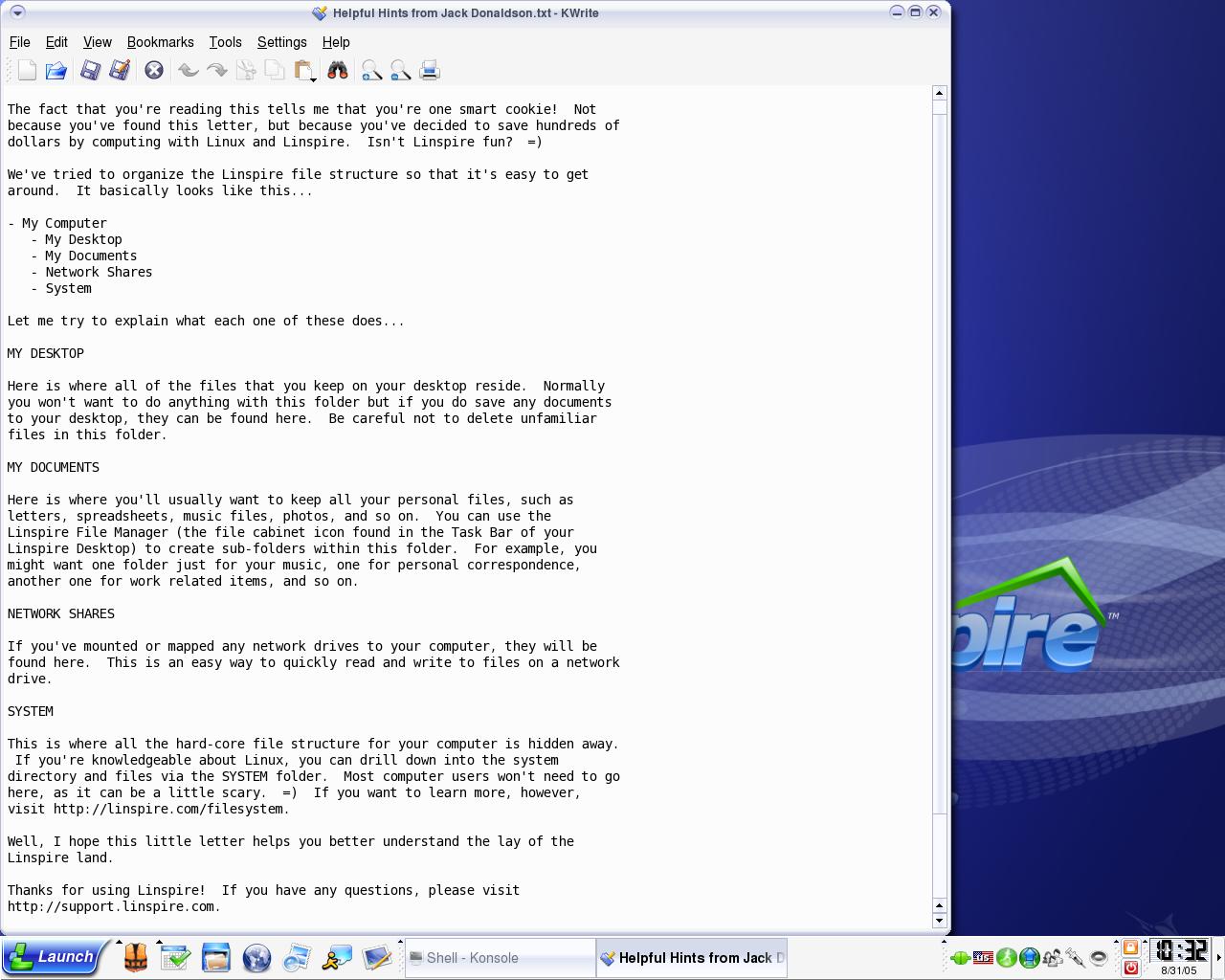Open the KWrite window menu in title bar

(16, 12)
